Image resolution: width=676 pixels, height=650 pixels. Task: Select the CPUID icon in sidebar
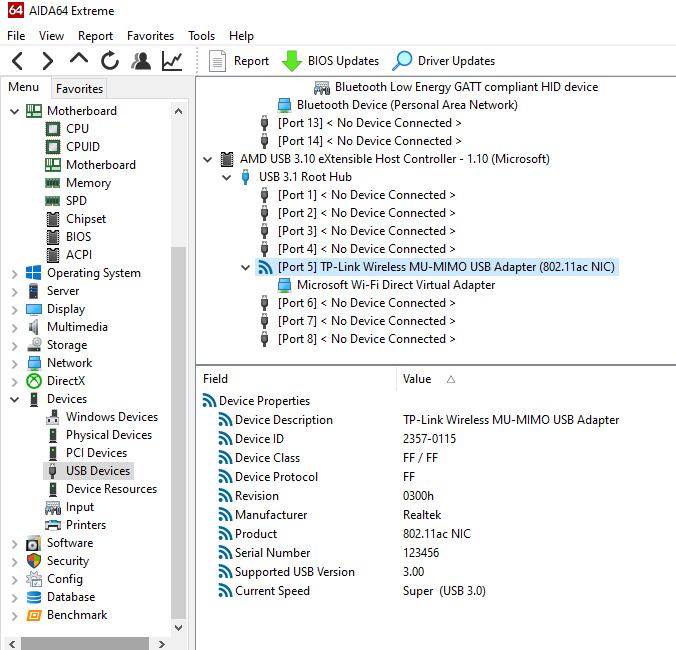tap(53, 147)
